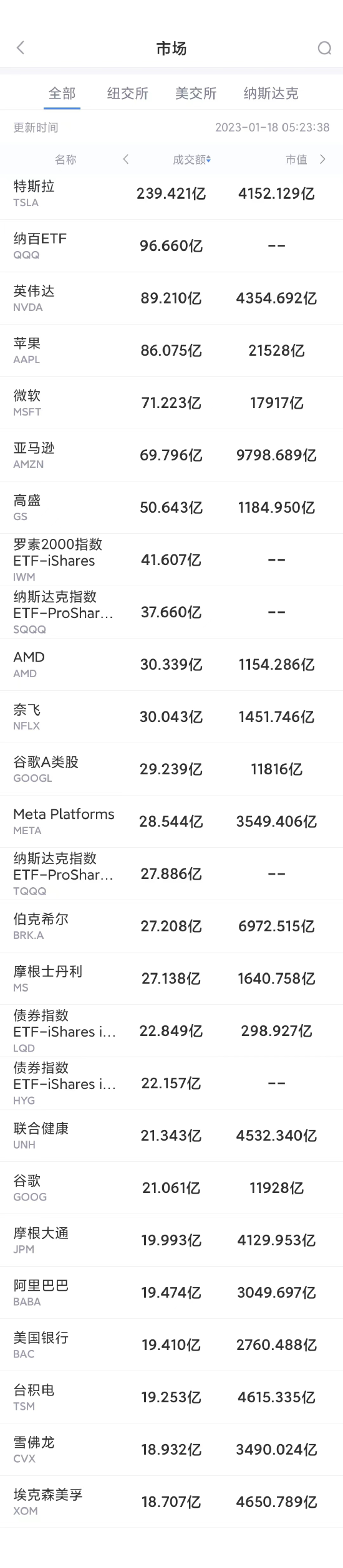Screen dimensions: 343x1568
Task: Select the 全部 tab
Action: point(62,93)
